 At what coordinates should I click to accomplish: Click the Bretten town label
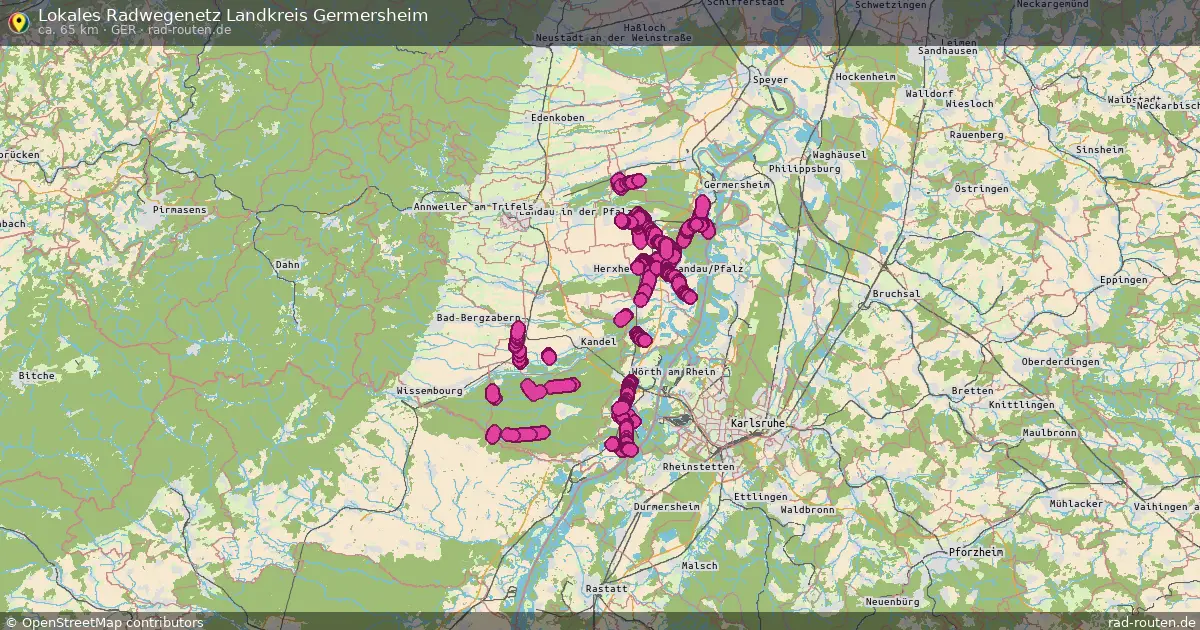coord(972,390)
